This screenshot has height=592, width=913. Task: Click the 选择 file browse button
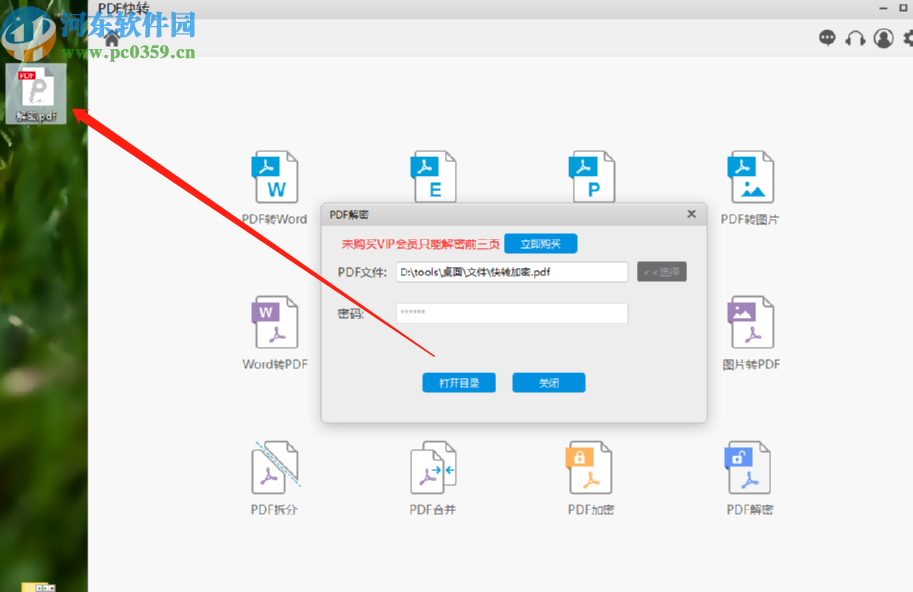pyautogui.click(x=661, y=272)
